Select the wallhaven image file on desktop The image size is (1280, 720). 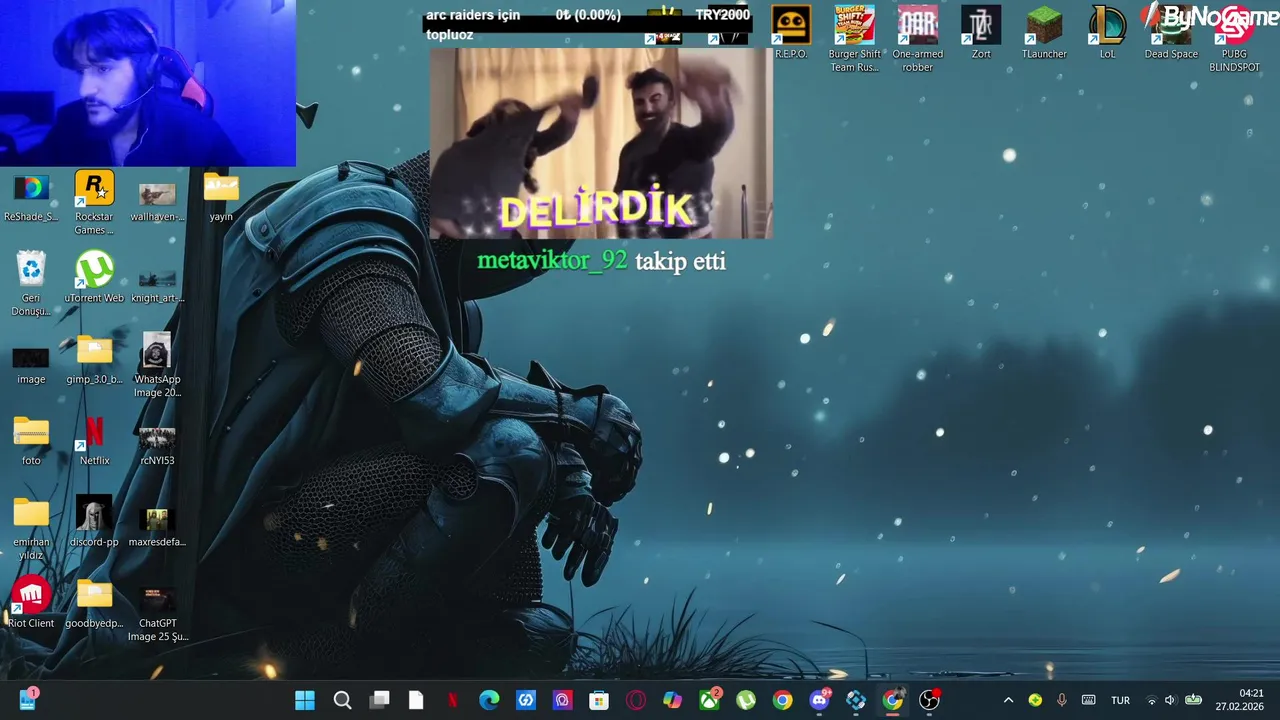[157, 201]
